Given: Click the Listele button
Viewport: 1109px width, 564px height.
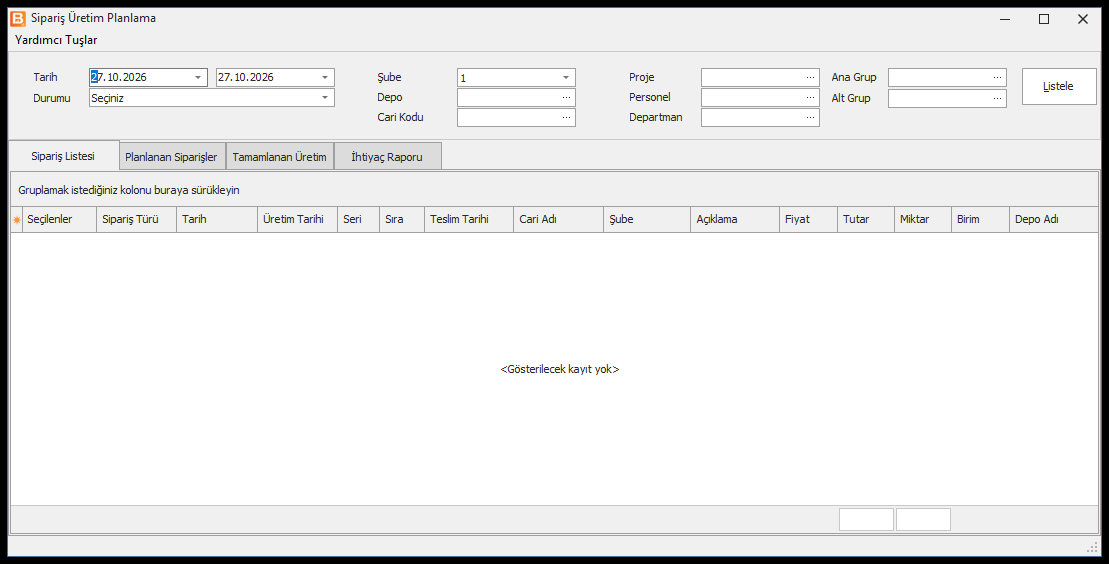Looking at the screenshot, I should pyautogui.click(x=1059, y=86).
